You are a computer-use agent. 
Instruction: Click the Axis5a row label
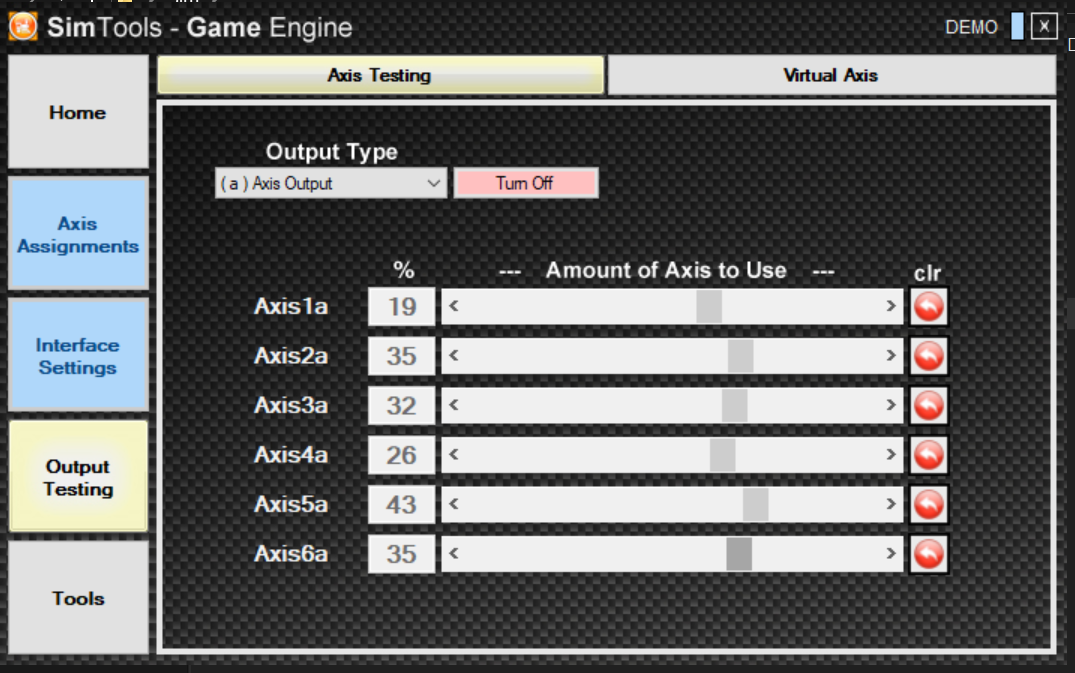(x=291, y=504)
